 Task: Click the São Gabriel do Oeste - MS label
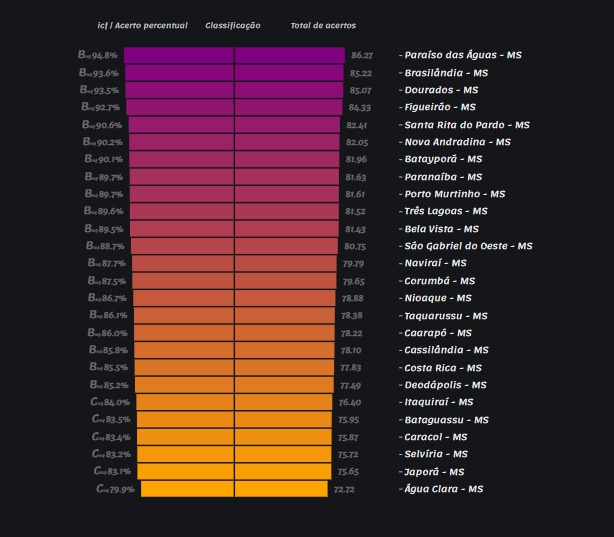tap(468, 246)
